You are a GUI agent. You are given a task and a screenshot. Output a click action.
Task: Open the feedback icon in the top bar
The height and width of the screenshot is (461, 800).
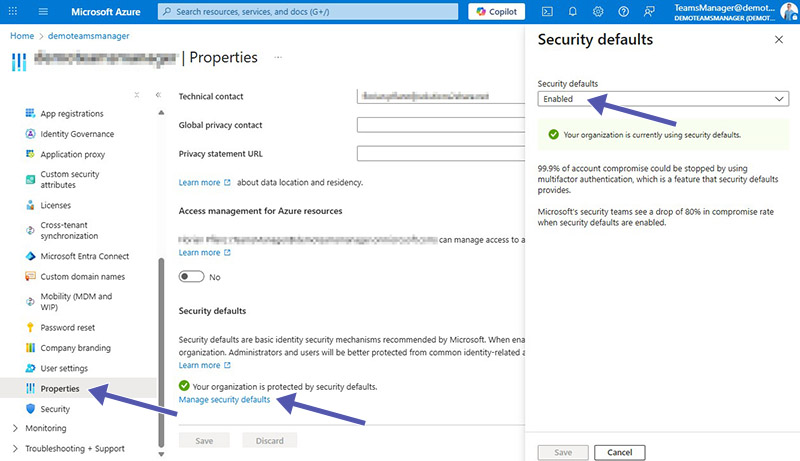pos(649,11)
